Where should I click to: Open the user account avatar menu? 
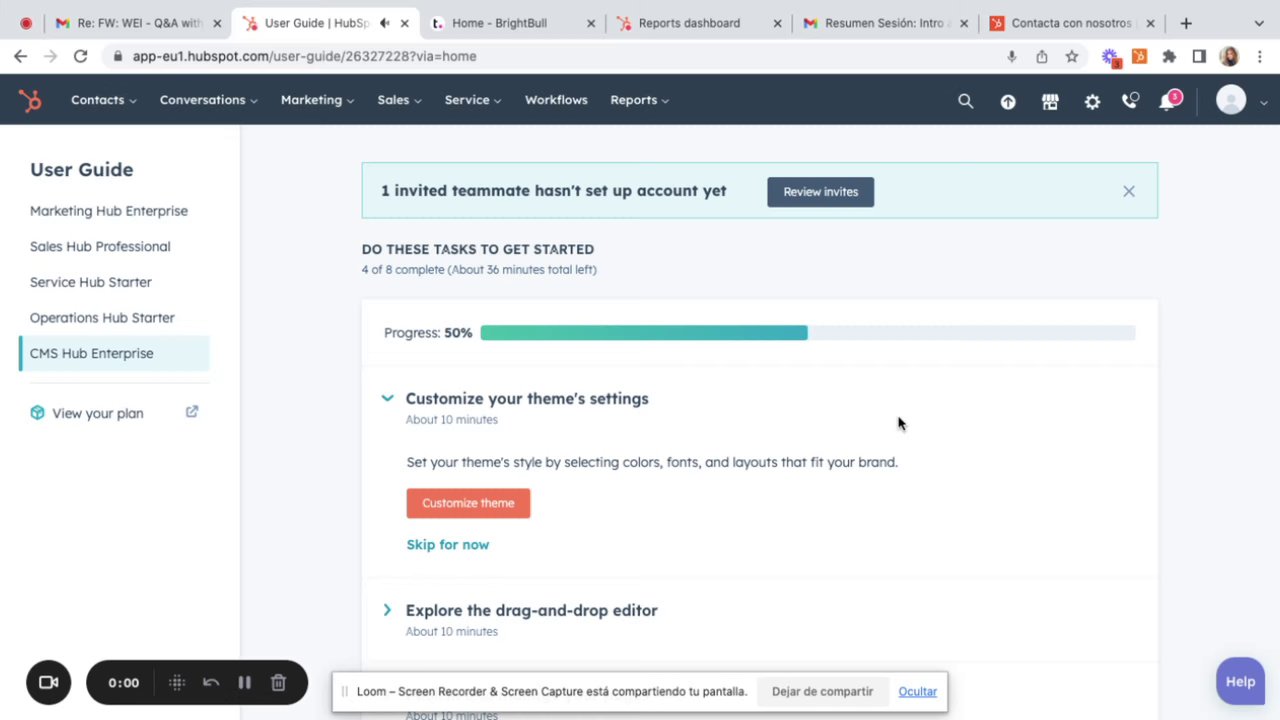(1231, 100)
